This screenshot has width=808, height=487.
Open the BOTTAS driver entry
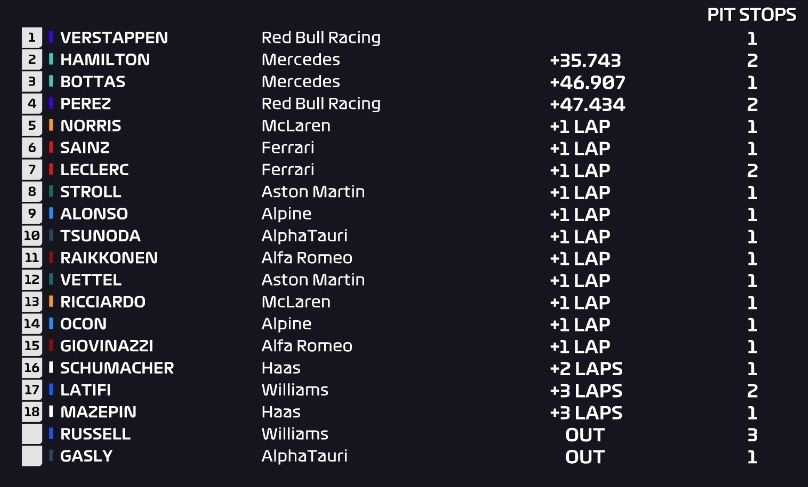[93, 81]
